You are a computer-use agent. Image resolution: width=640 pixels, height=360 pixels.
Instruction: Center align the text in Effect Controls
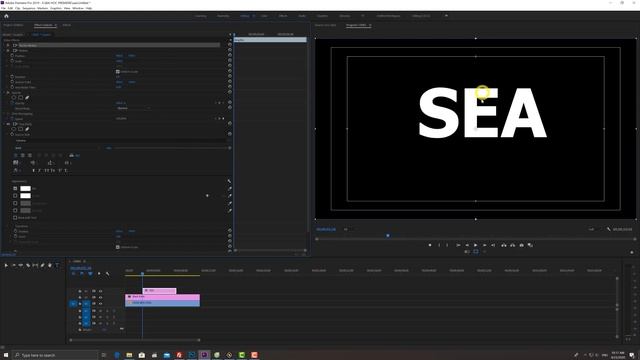coord(23,156)
